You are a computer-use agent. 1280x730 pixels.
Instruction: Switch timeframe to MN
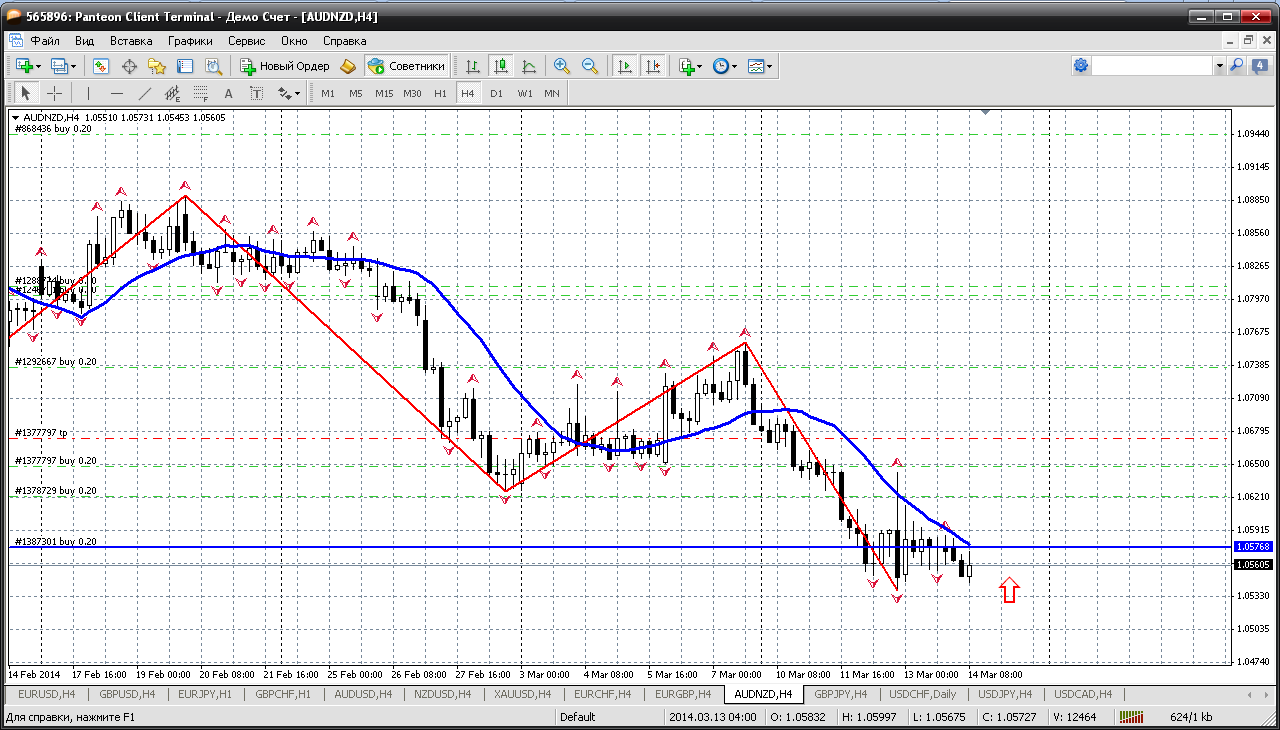[552, 93]
